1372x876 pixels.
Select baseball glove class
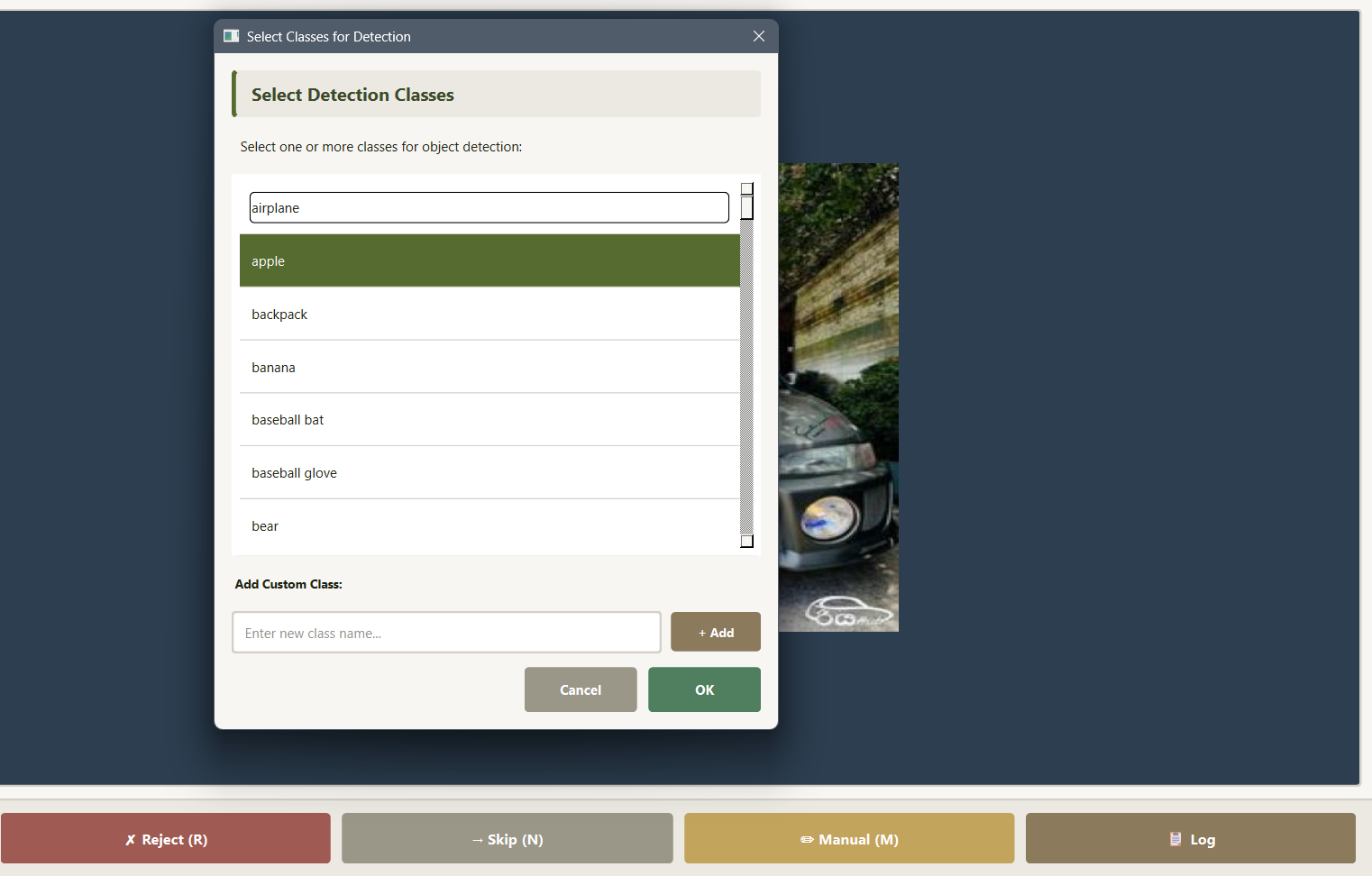point(489,473)
